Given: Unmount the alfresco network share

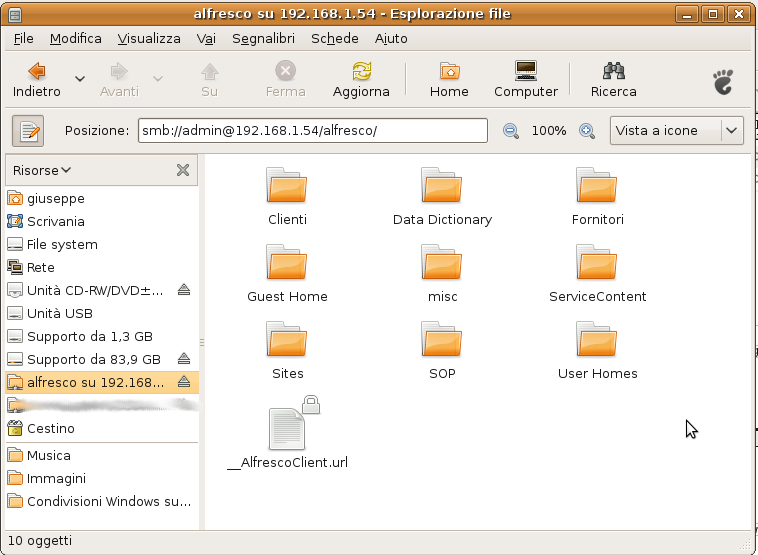Looking at the screenshot, I should point(184,381).
